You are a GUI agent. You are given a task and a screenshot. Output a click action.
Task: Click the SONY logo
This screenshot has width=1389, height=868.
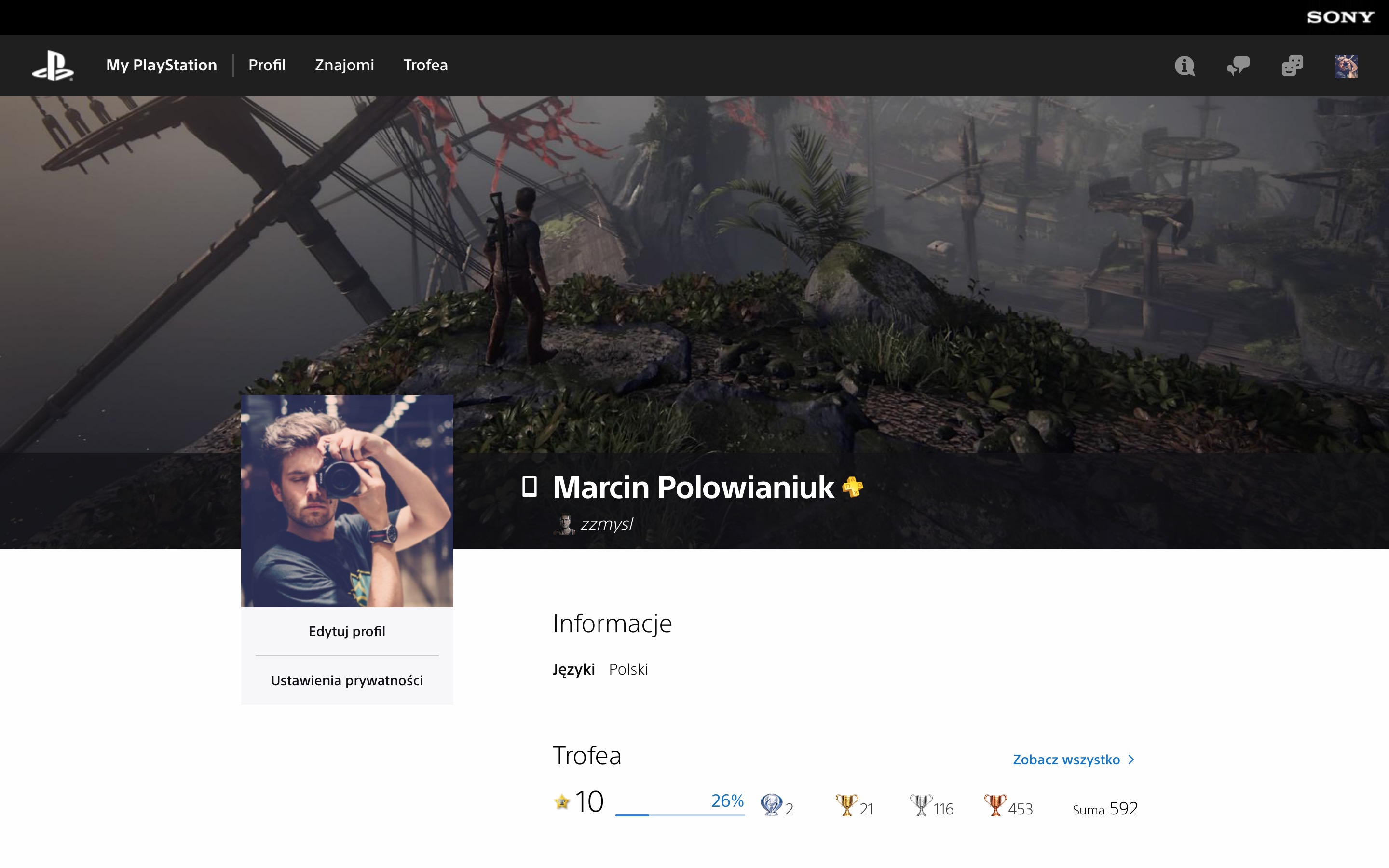coord(1340,17)
